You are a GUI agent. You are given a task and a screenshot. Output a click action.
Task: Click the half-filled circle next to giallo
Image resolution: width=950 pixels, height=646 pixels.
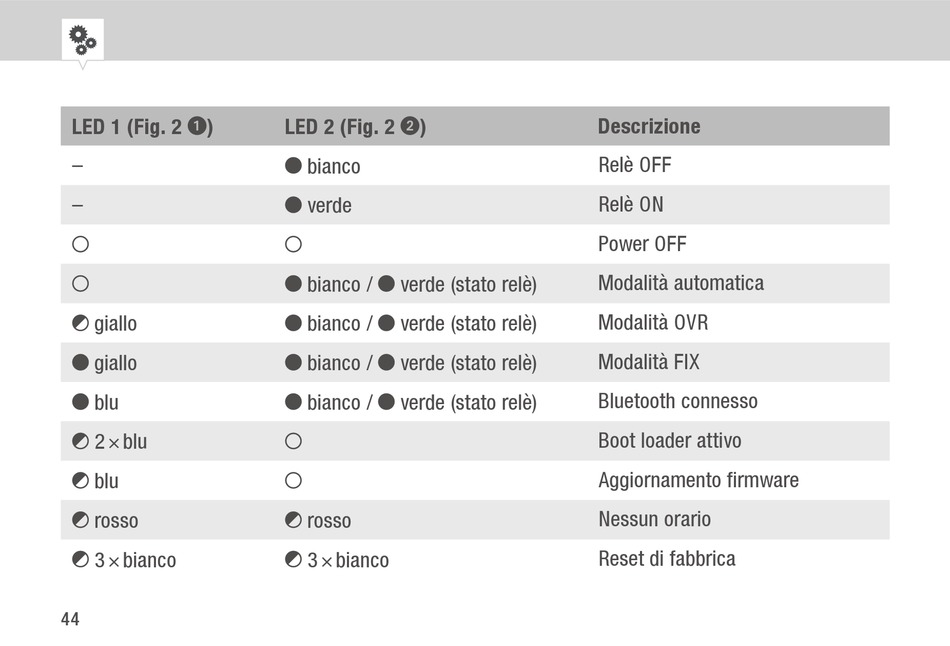click(x=80, y=323)
